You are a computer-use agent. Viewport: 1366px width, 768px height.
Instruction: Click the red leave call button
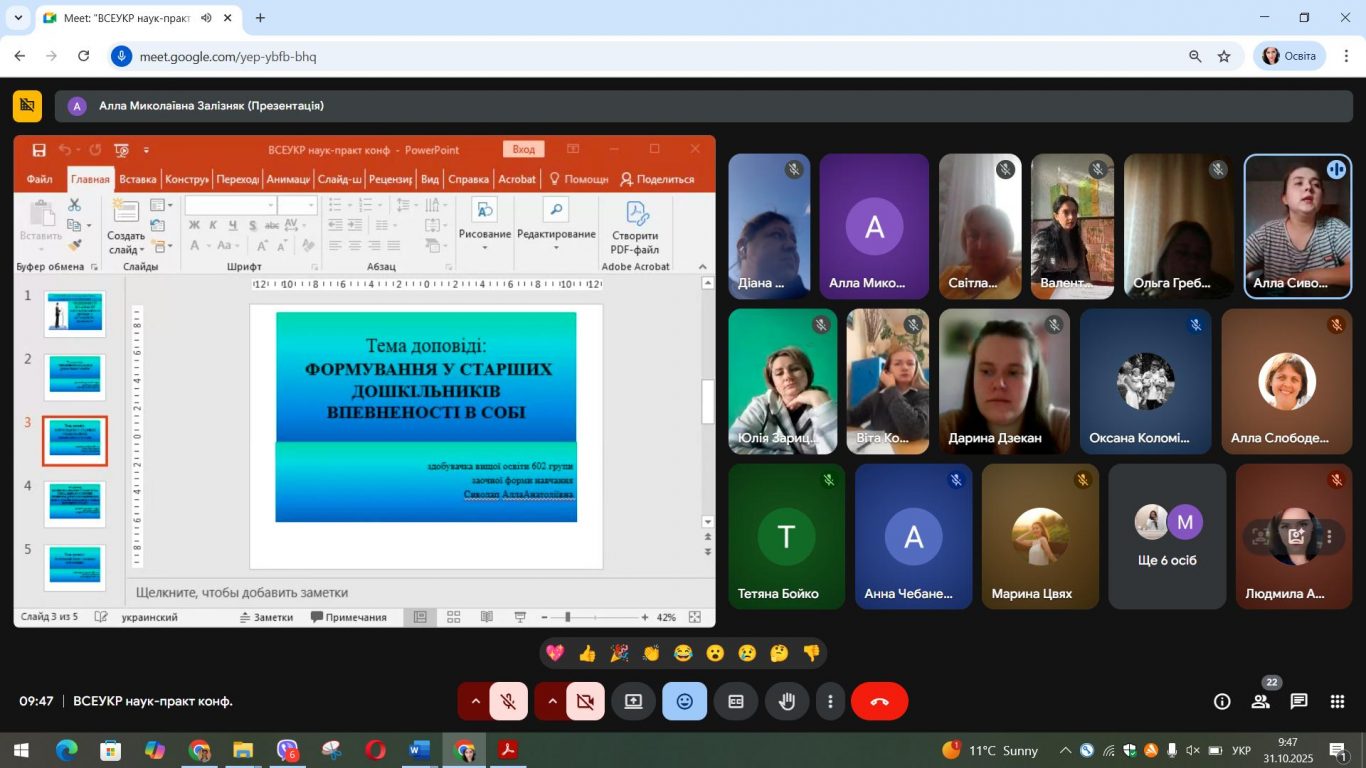click(x=879, y=701)
